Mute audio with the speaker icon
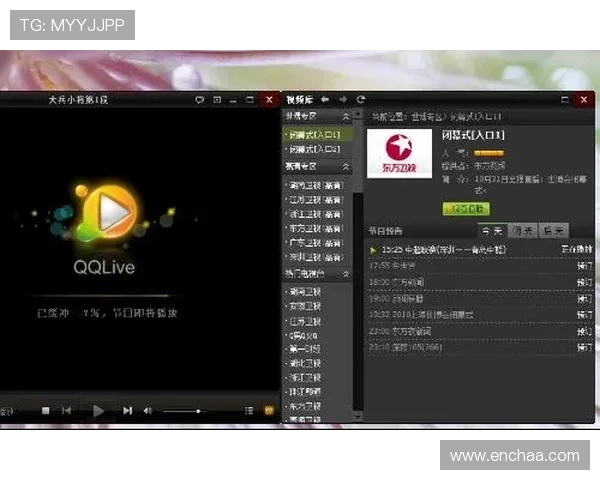 (x=148, y=411)
